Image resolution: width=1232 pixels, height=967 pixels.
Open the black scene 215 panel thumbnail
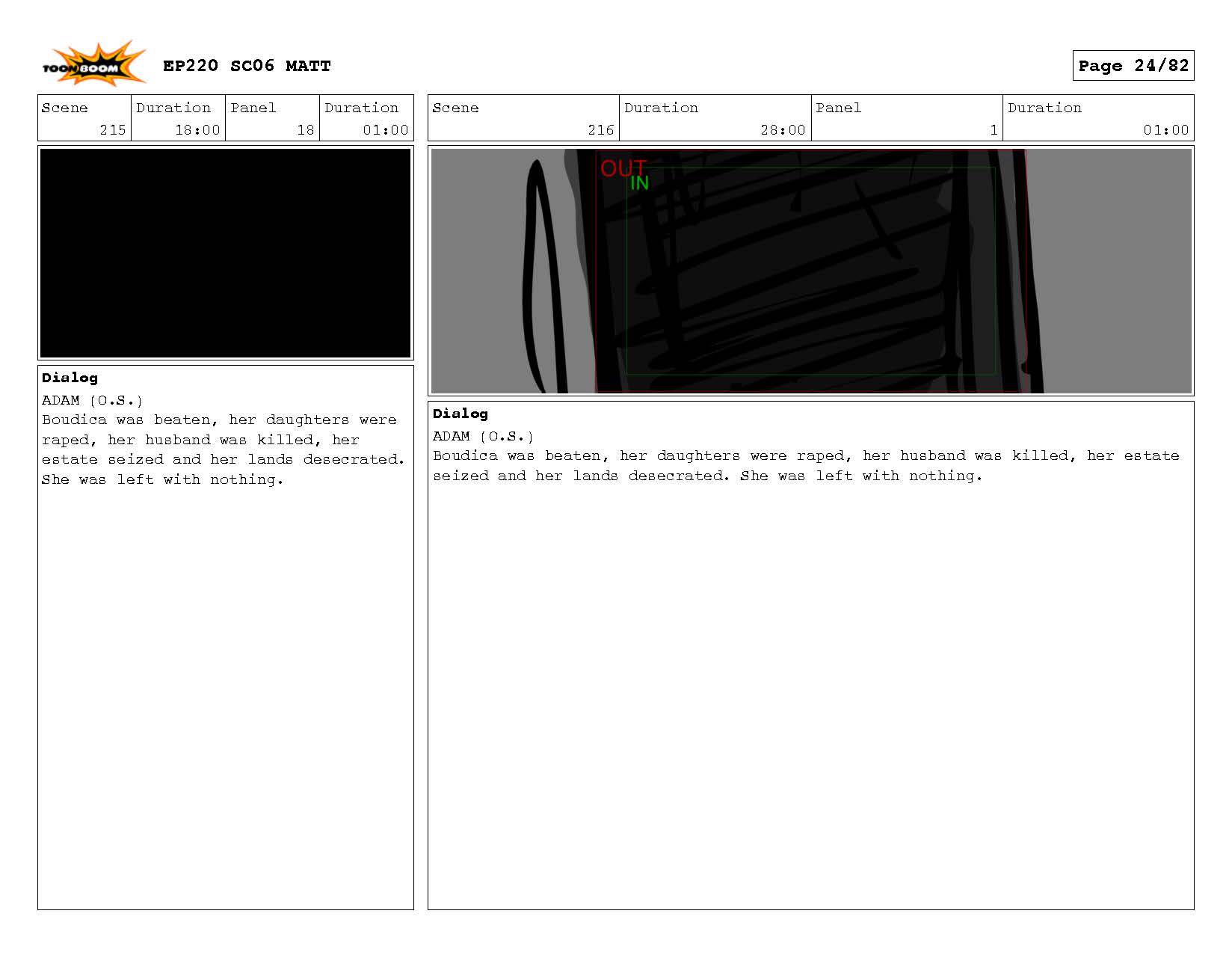point(226,253)
